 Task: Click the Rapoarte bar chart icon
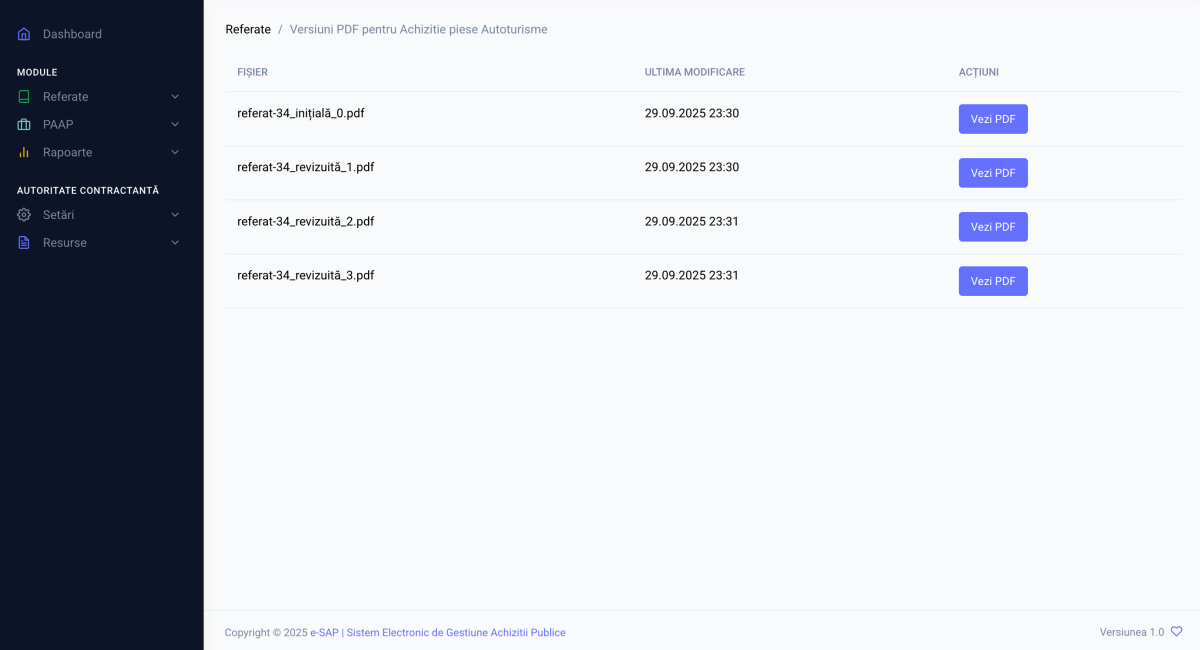(24, 153)
